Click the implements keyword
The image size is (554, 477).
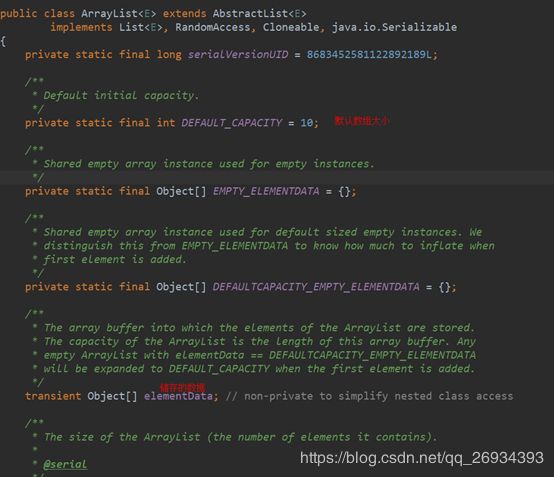click(81, 27)
